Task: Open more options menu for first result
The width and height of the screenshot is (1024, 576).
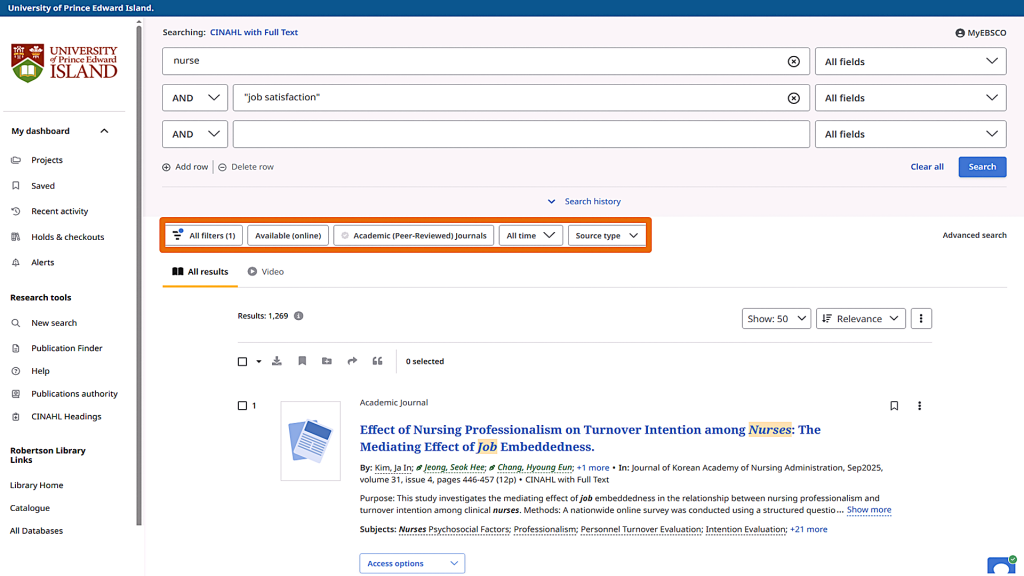Action: point(919,406)
